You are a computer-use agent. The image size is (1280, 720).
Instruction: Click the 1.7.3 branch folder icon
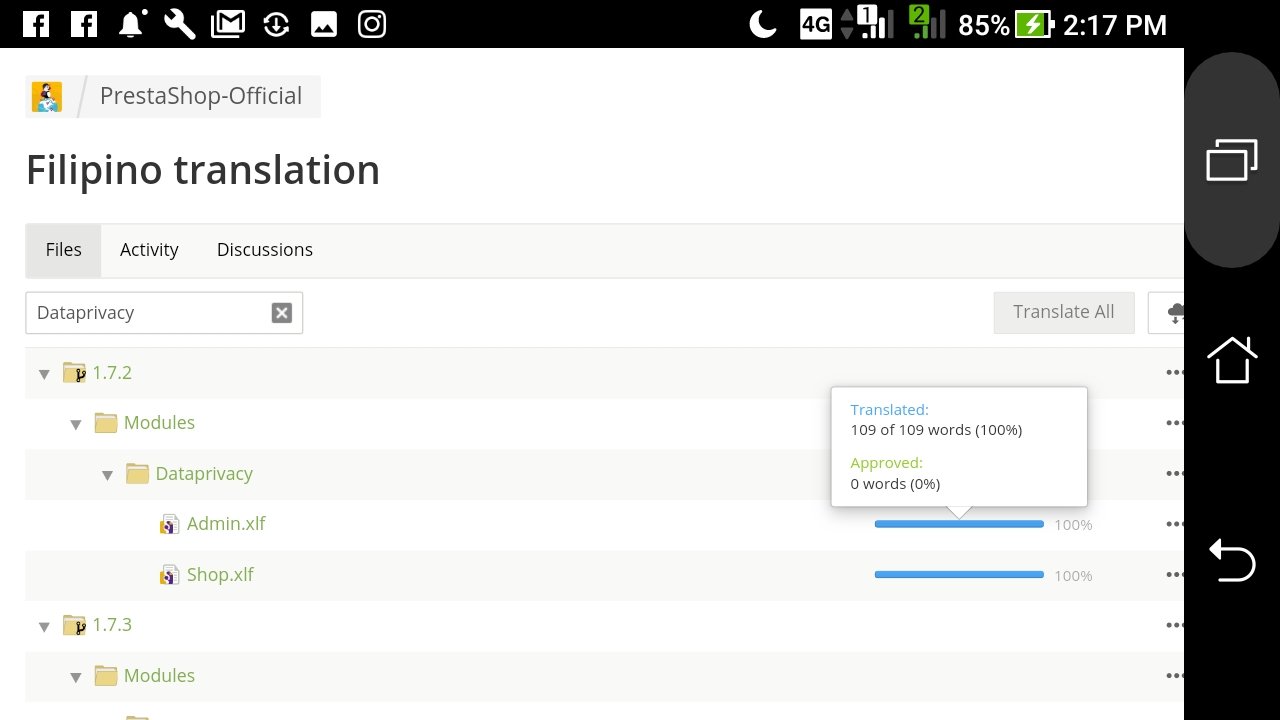[x=74, y=625]
